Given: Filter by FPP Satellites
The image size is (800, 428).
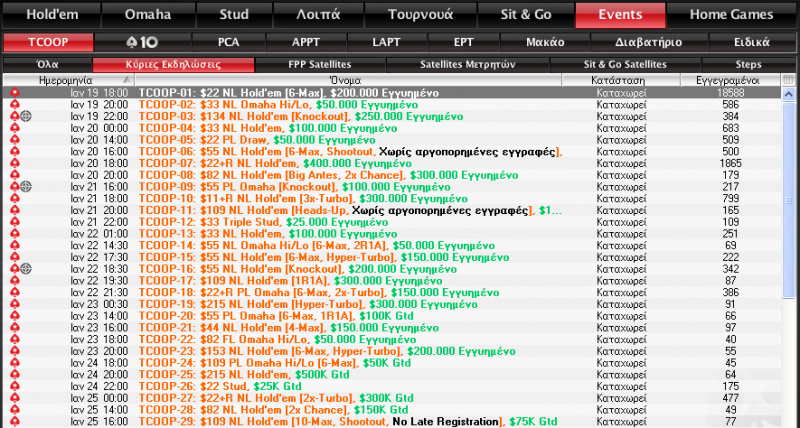Looking at the screenshot, I should (x=320, y=65).
